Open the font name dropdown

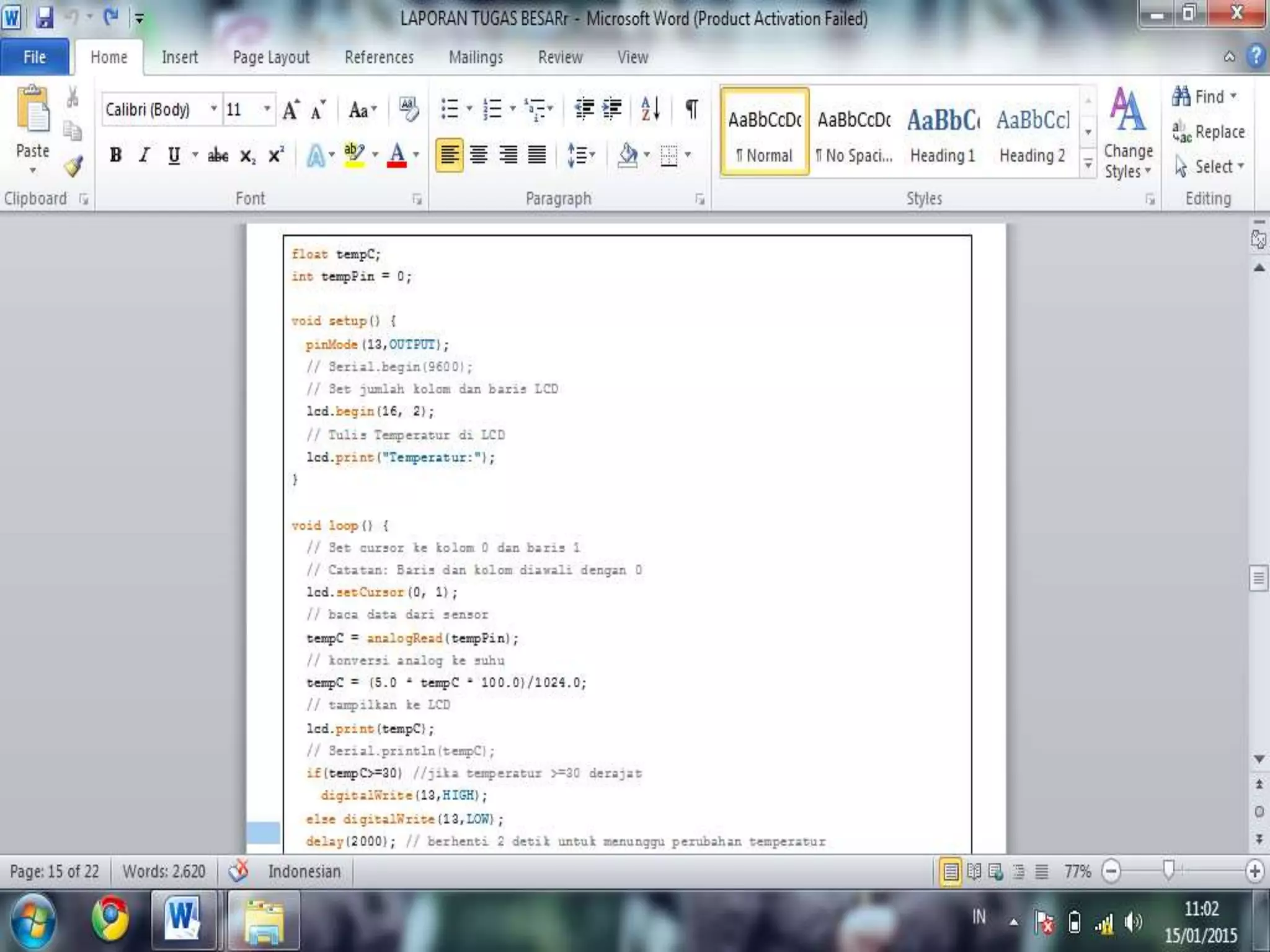(x=213, y=109)
